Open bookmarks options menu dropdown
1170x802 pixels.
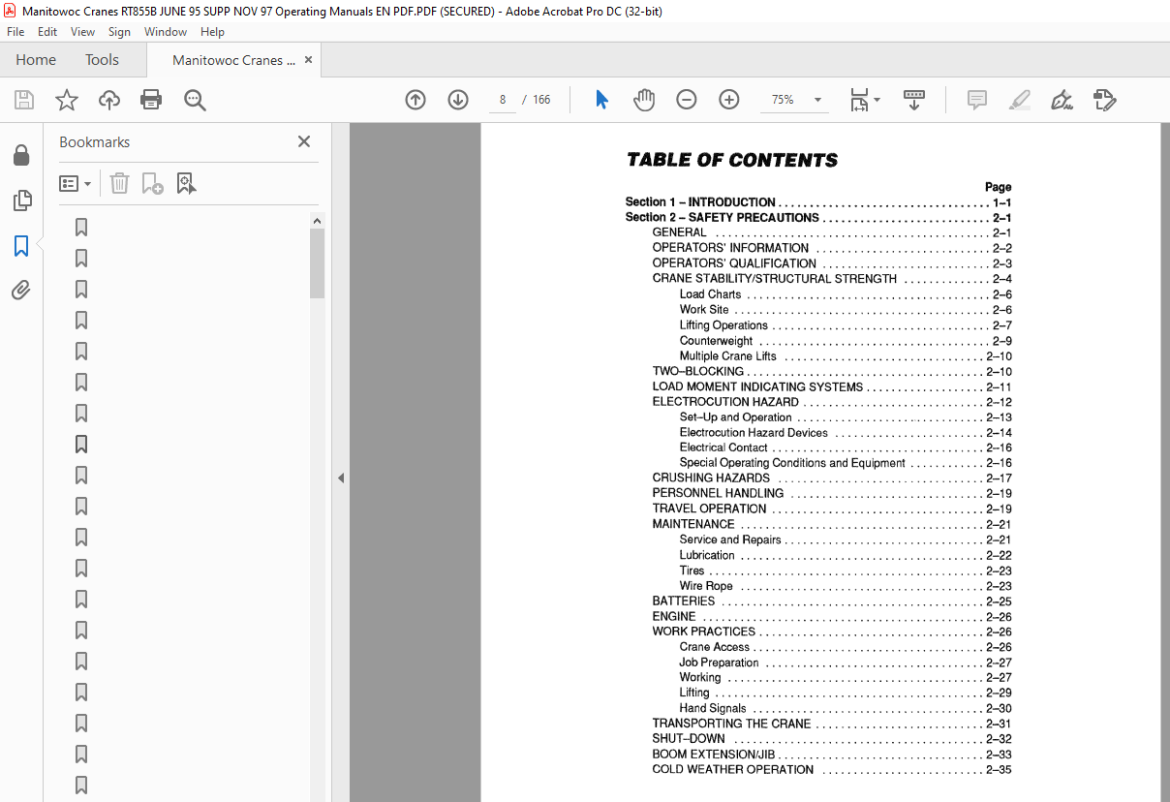click(x=75, y=184)
